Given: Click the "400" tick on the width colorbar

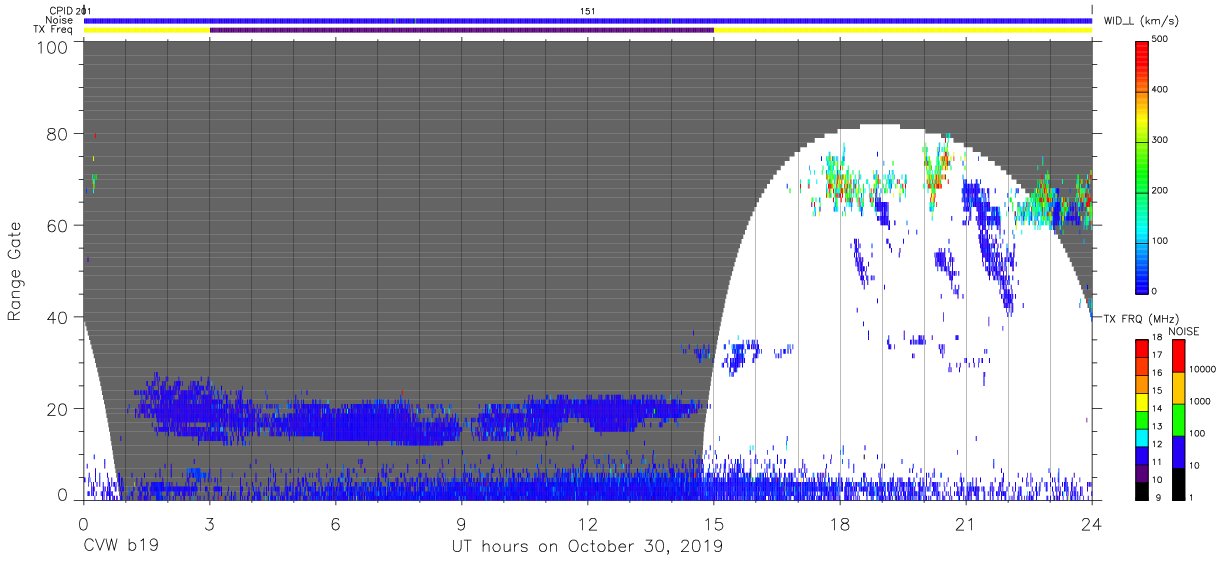Looking at the screenshot, I should 1161,90.
